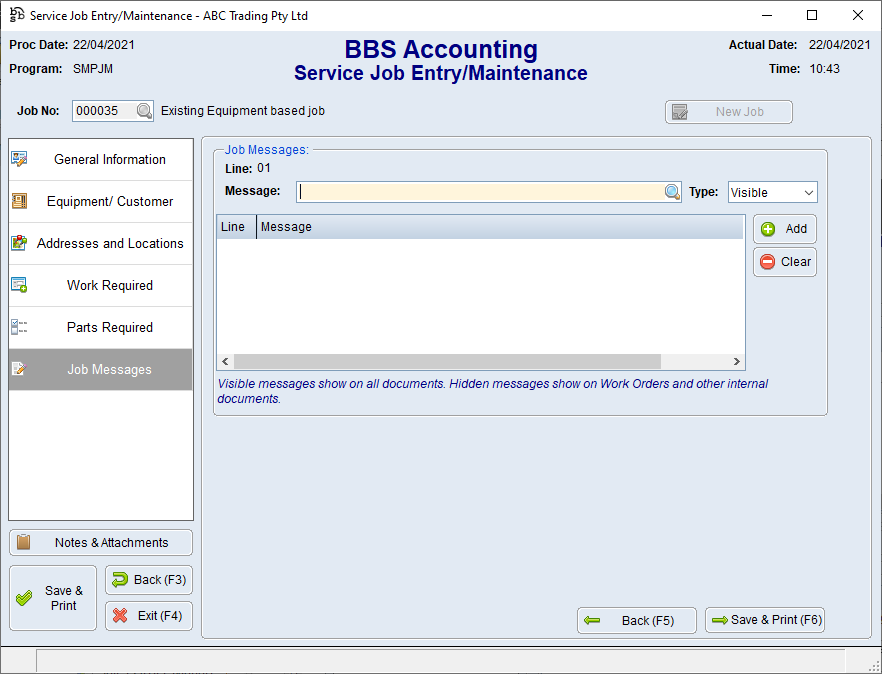
Task: Click the Addresses and Locations sidebar icon
Action: (19, 243)
